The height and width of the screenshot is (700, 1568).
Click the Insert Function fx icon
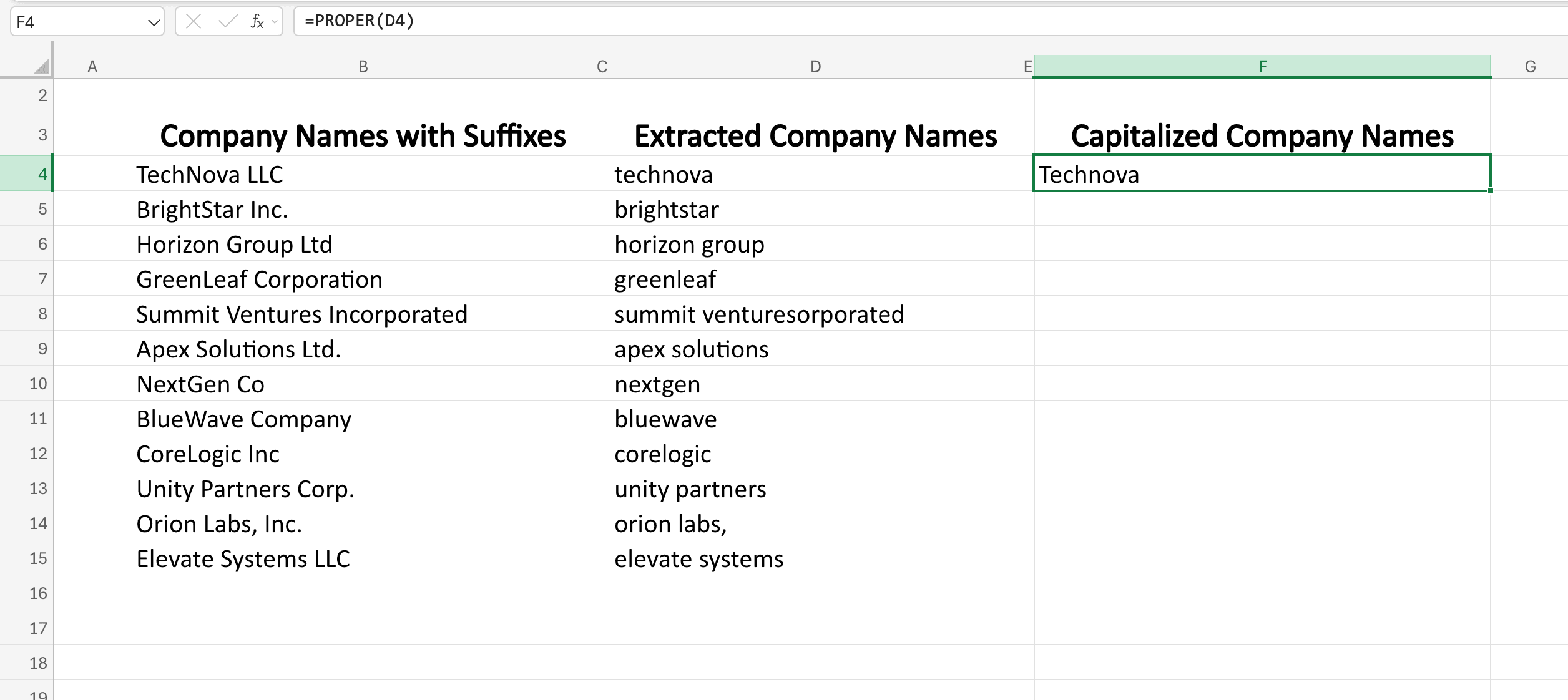click(x=255, y=21)
